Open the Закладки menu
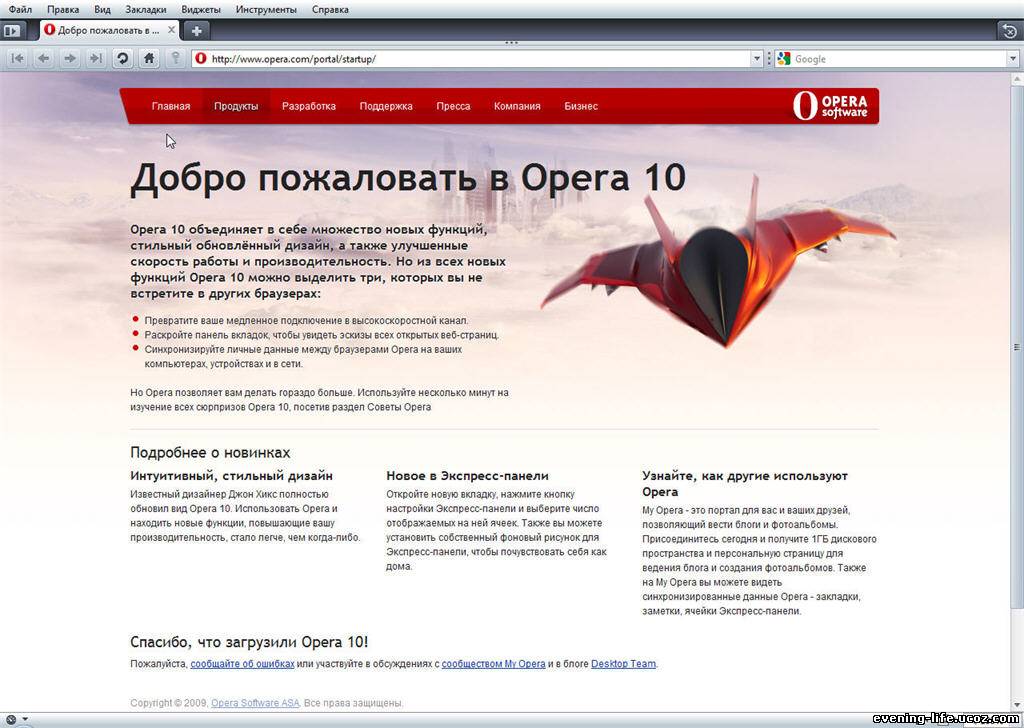The image size is (1024, 728). [x=146, y=10]
